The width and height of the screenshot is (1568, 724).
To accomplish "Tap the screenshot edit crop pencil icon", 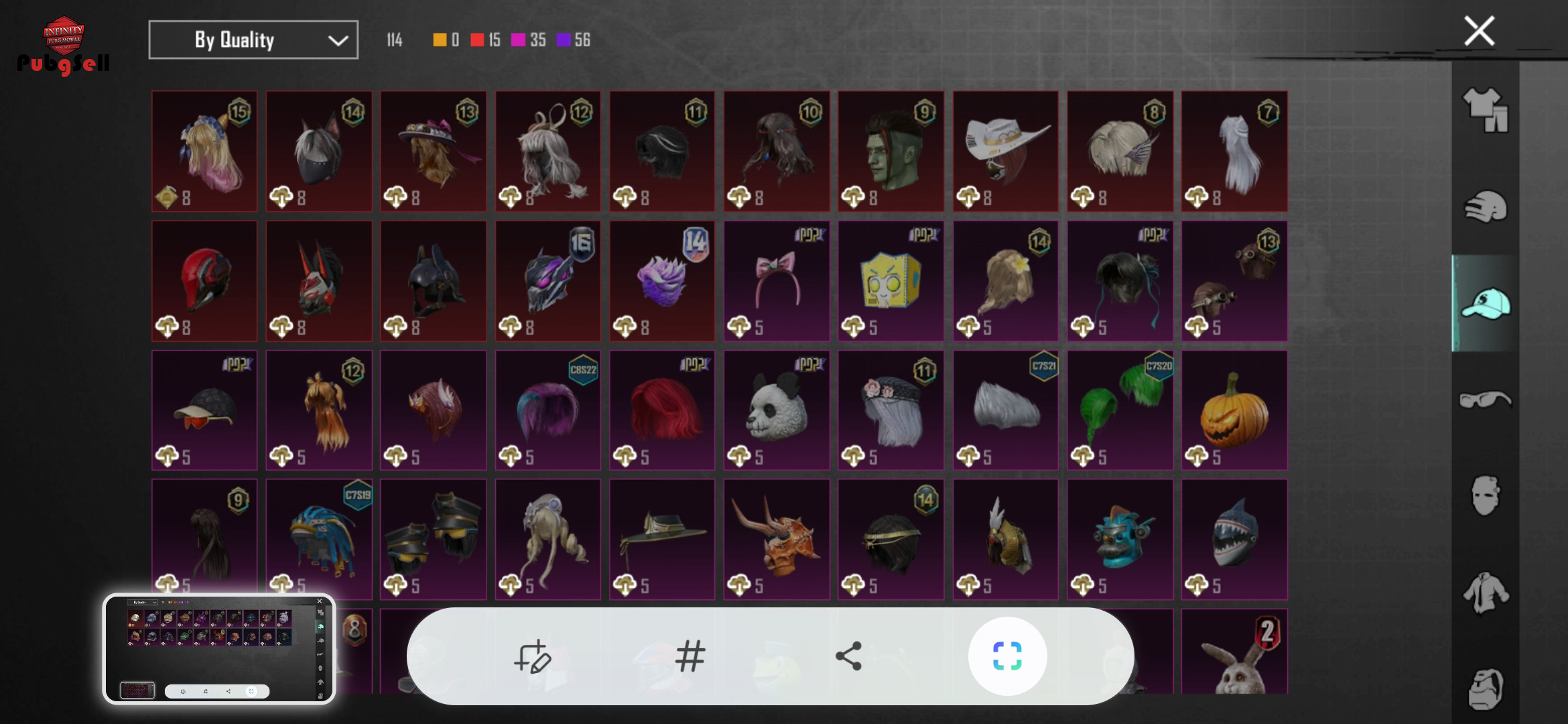I will (533, 656).
